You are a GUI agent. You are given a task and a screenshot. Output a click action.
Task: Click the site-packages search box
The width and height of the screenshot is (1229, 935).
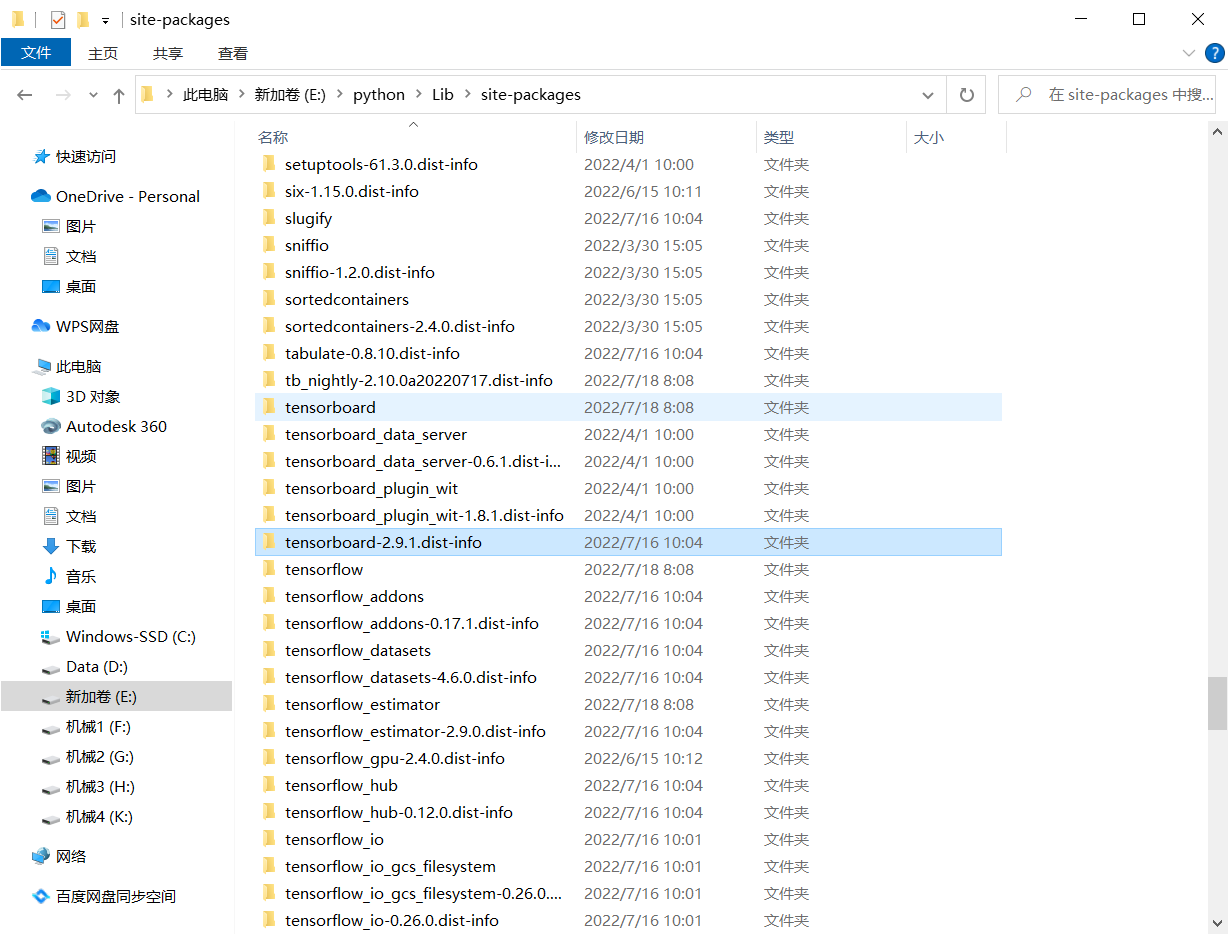pyautogui.click(x=1109, y=95)
